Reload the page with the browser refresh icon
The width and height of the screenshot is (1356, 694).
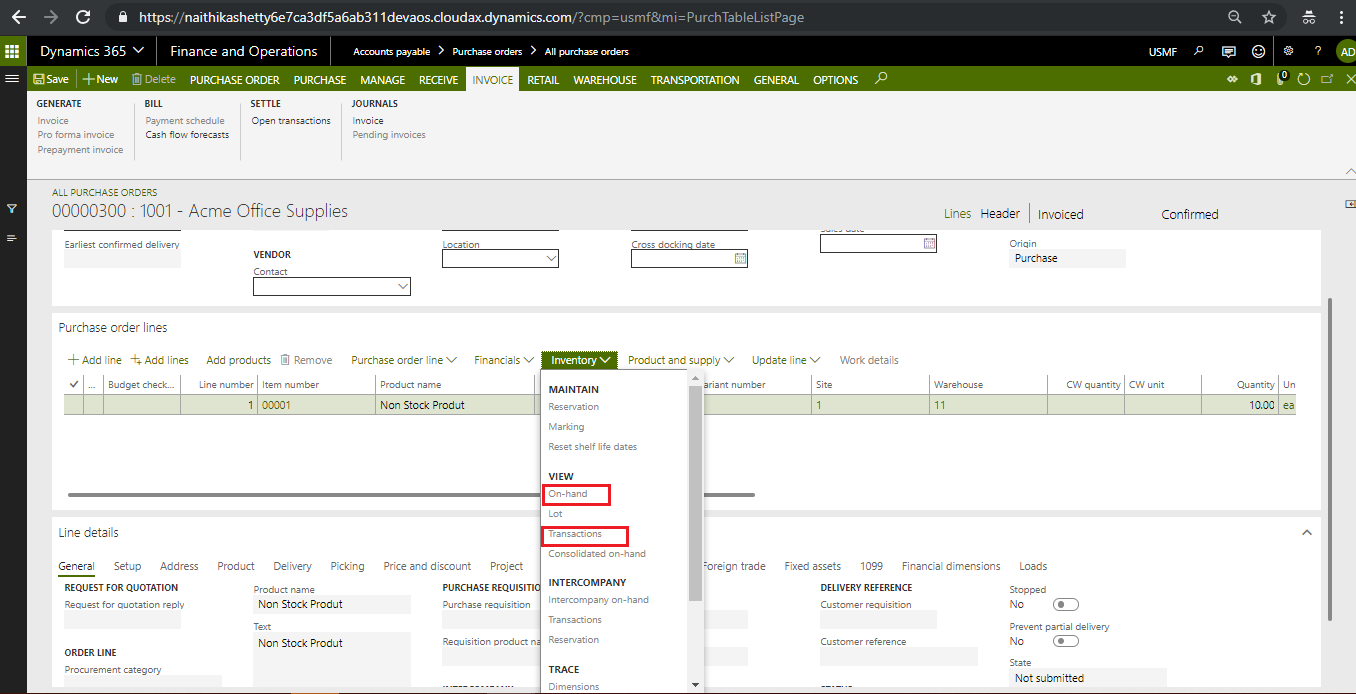tap(83, 17)
